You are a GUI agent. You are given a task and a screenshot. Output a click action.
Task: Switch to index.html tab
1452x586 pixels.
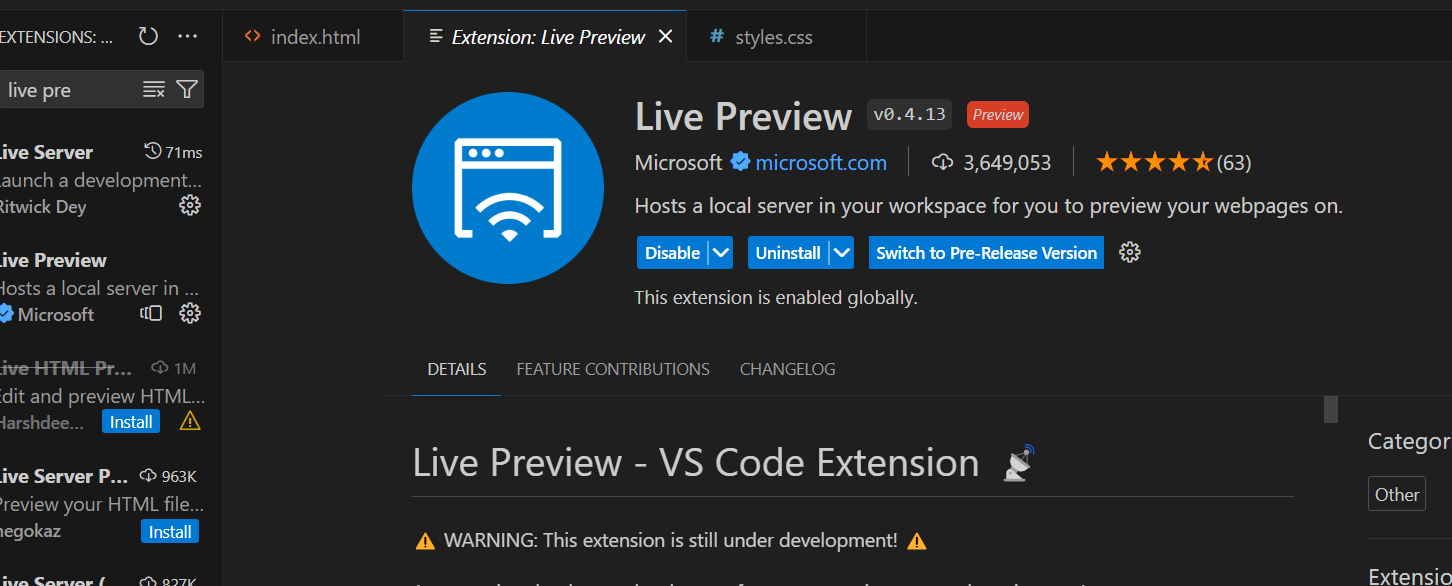[x=313, y=37]
